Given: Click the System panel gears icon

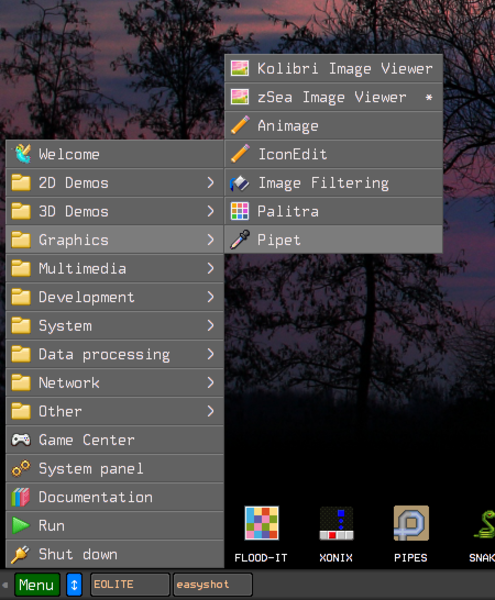Looking at the screenshot, I should coord(21,468).
